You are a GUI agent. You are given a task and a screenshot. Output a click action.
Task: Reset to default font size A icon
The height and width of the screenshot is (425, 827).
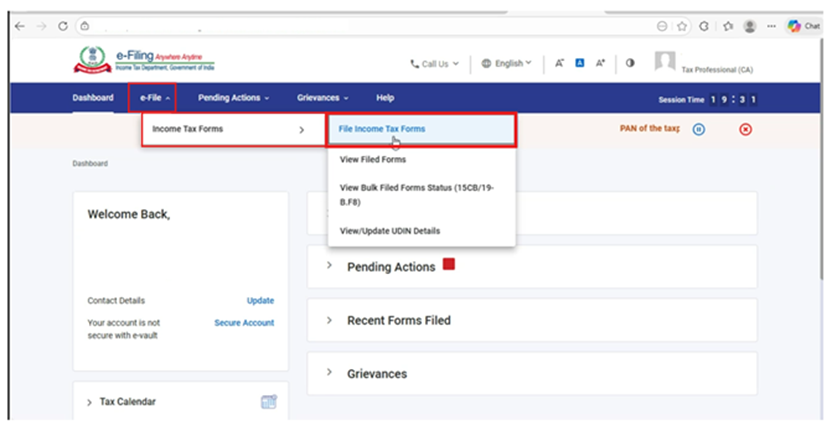[x=579, y=63]
